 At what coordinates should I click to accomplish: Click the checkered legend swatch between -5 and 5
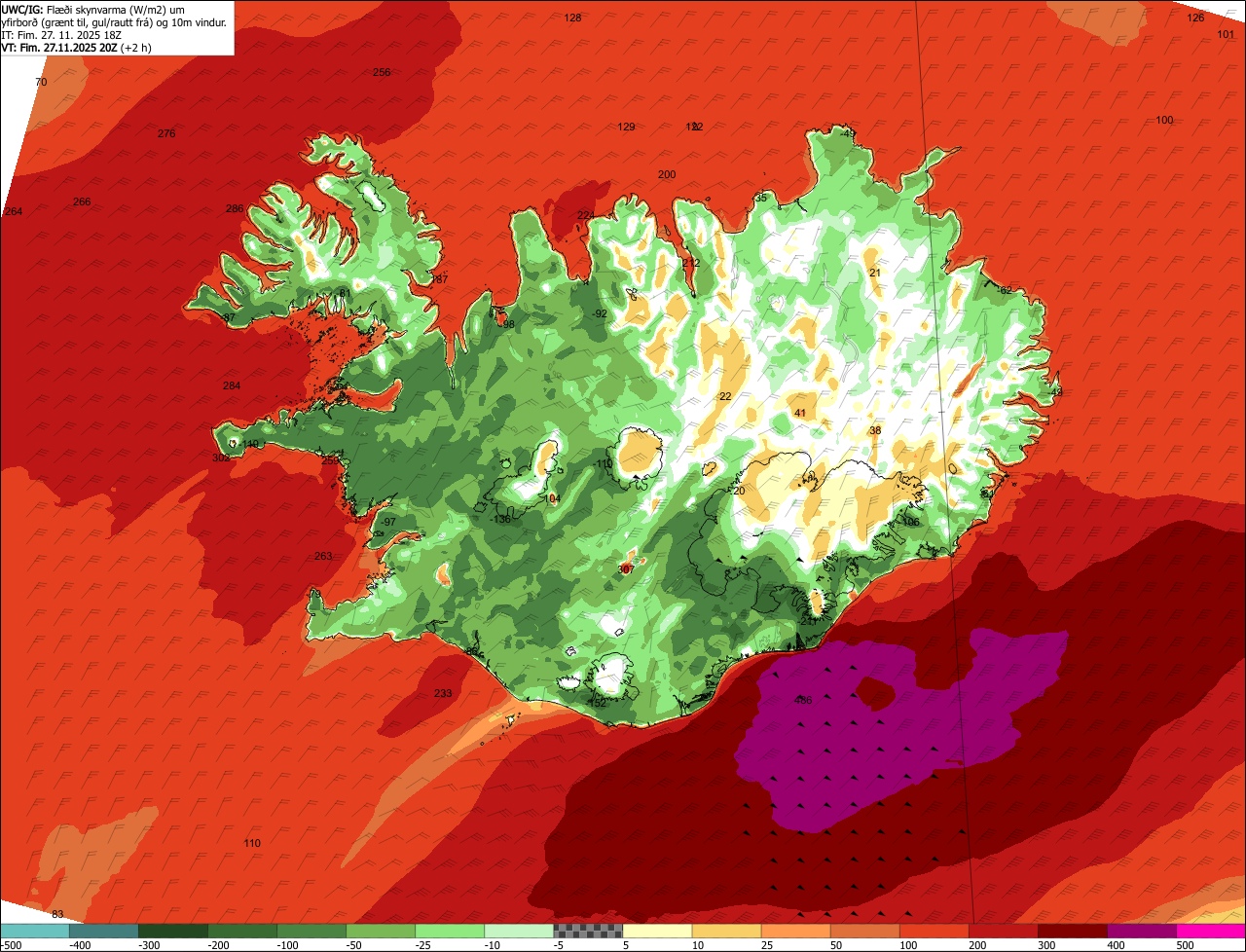pyautogui.click(x=588, y=931)
